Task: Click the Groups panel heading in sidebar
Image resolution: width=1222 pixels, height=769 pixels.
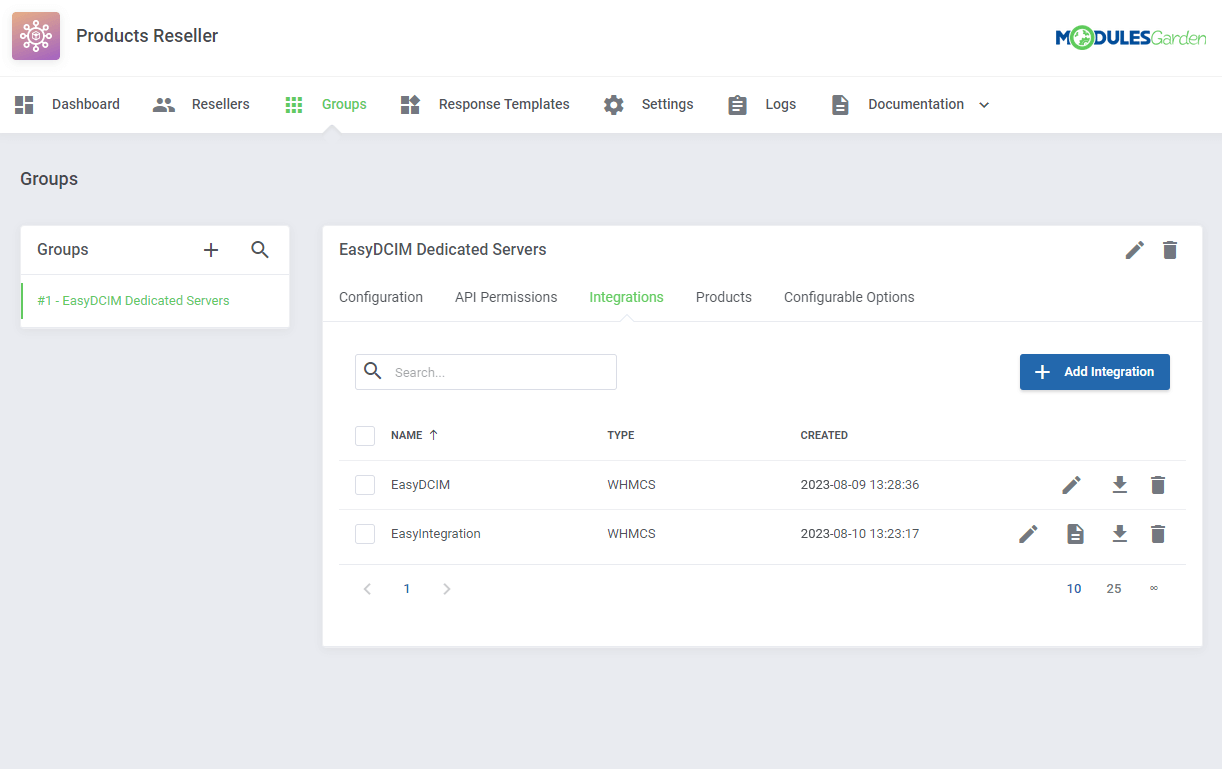Action: [x=63, y=250]
